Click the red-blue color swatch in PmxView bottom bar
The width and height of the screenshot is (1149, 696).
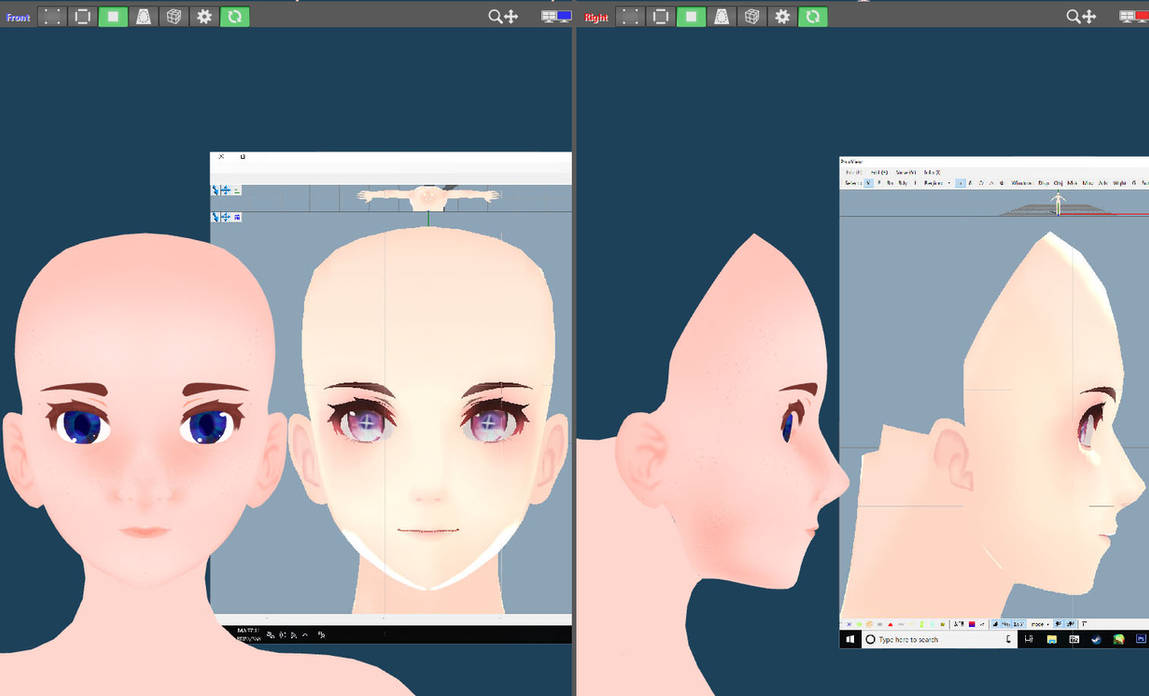coord(972,624)
